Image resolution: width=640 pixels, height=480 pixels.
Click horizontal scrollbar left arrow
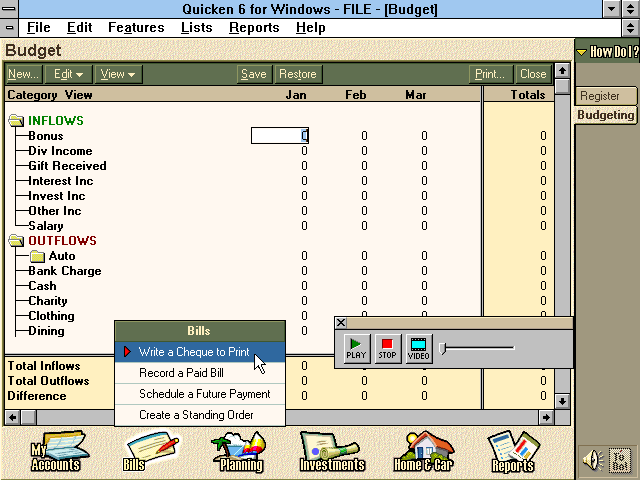point(13,418)
